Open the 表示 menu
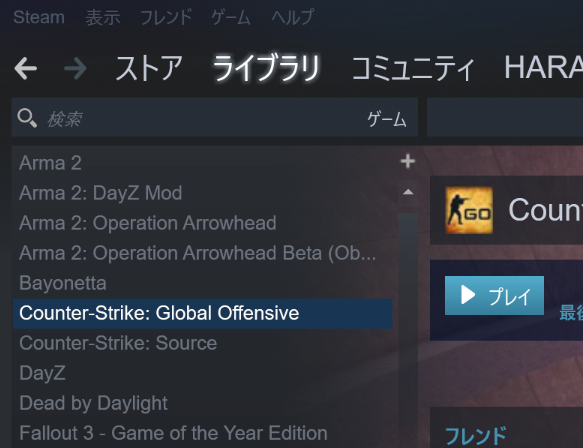The width and height of the screenshot is (583, 448). tap(103, 17)
